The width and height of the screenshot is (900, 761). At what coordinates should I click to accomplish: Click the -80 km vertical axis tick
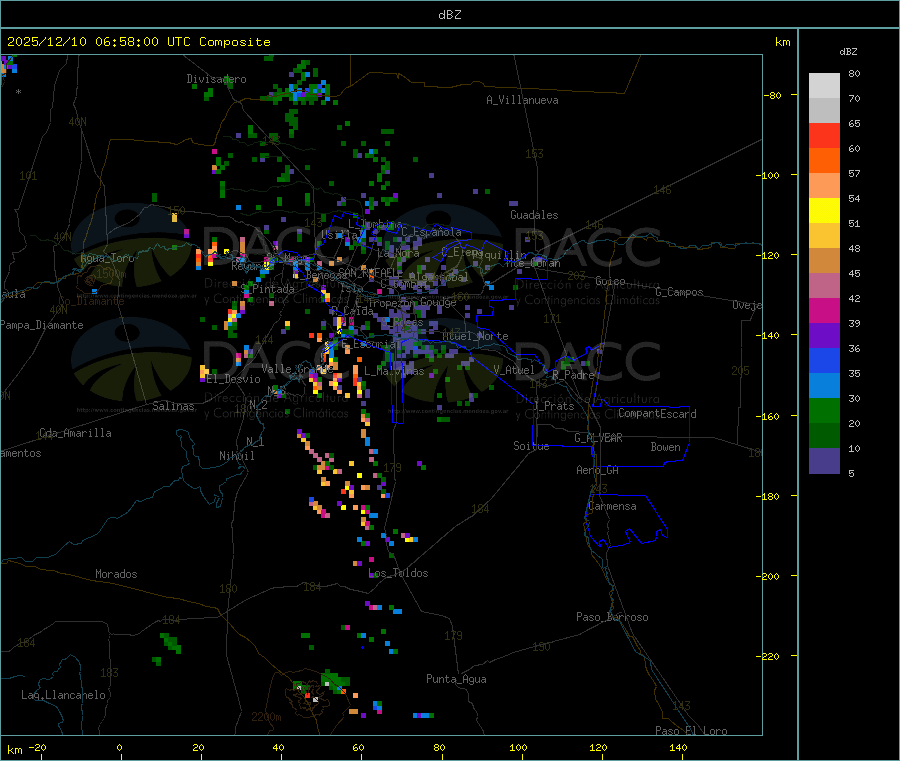coord(772,95)
